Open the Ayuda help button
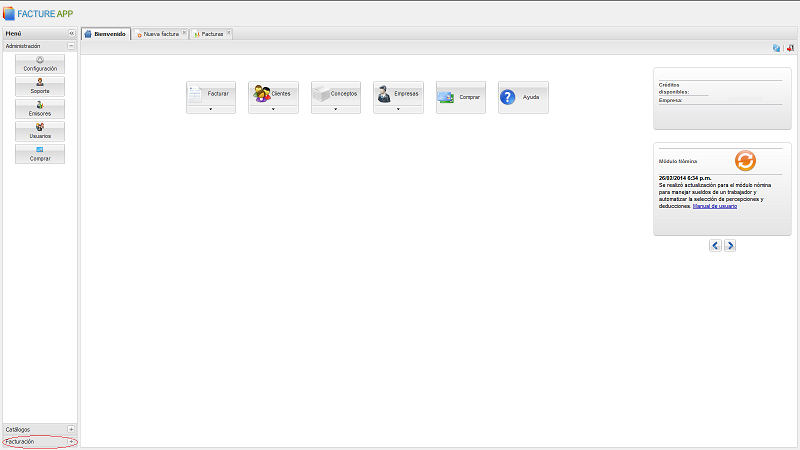800x450 pixels. click(523, 97)
